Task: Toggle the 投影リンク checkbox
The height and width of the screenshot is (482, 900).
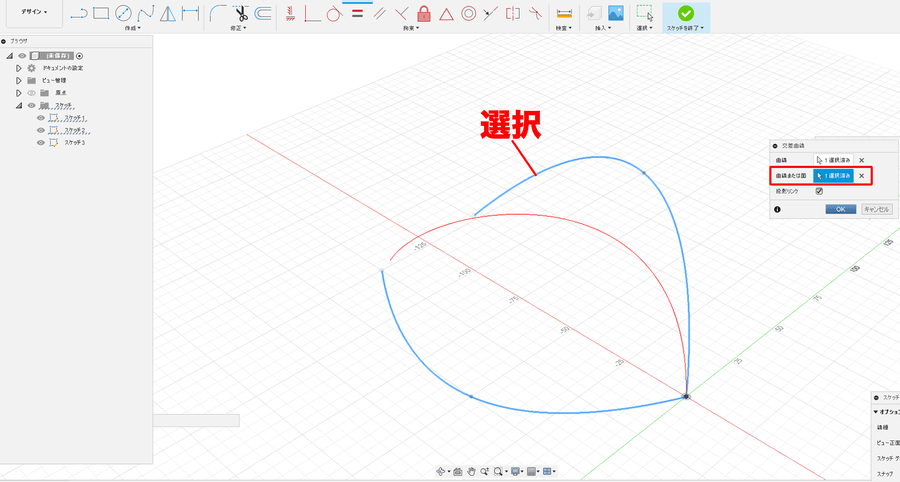Action: (x=819, y=191)
